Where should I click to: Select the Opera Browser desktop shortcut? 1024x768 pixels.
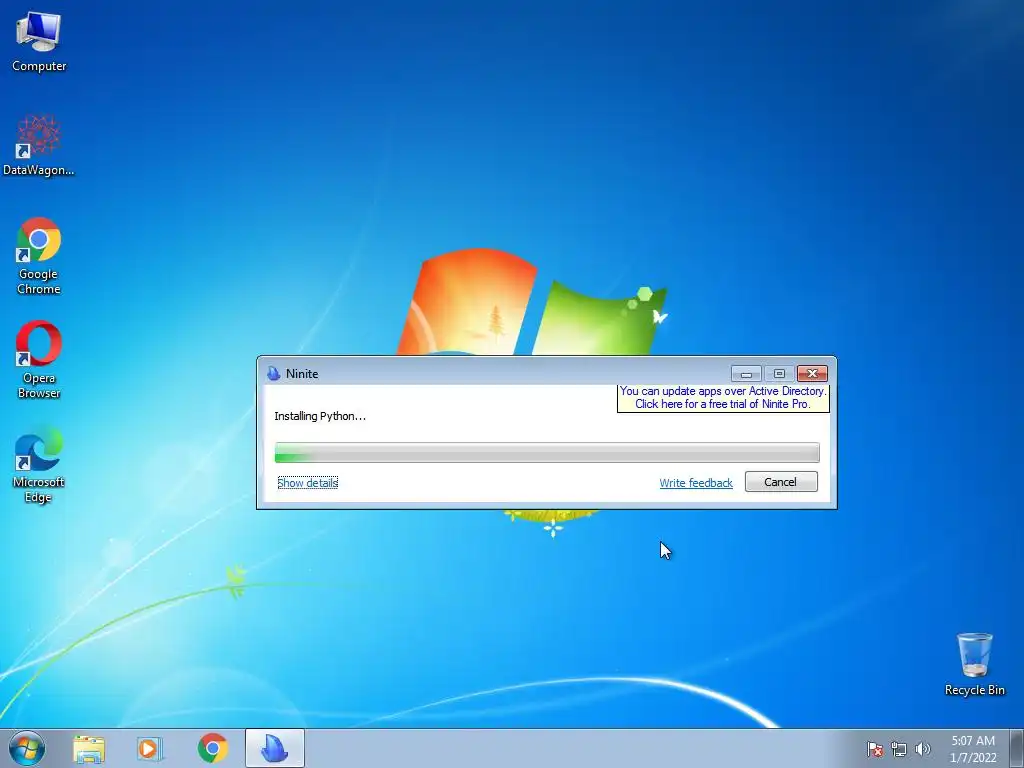39,360
